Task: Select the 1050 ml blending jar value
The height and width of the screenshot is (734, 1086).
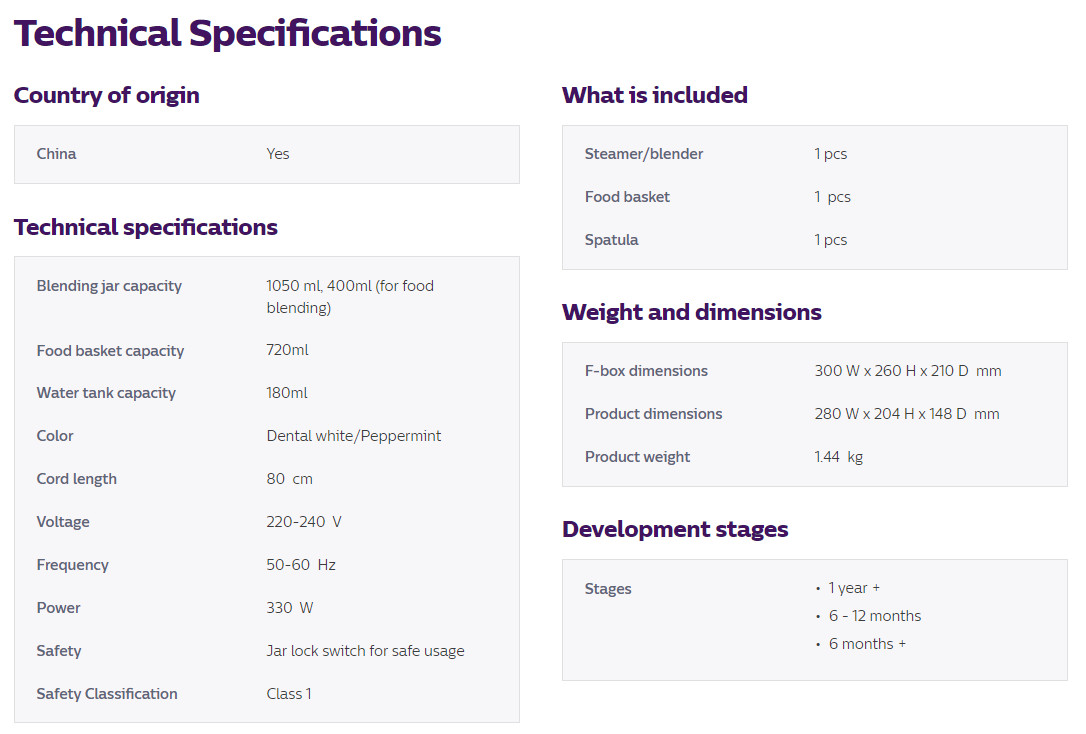Action: point(350,296)
